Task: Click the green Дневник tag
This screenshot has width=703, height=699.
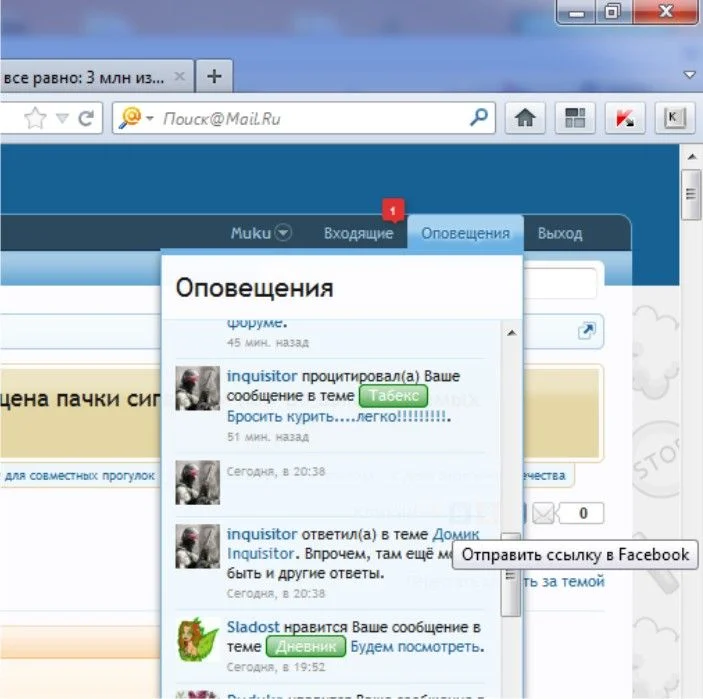Action: tap(306, 646)
